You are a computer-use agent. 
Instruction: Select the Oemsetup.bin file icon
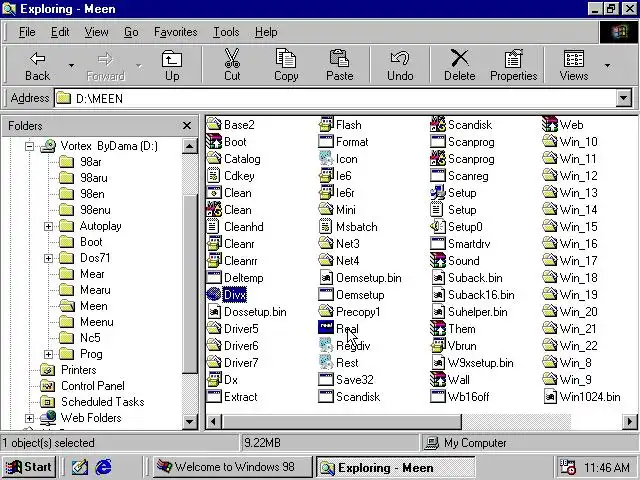tap(326, 278)
